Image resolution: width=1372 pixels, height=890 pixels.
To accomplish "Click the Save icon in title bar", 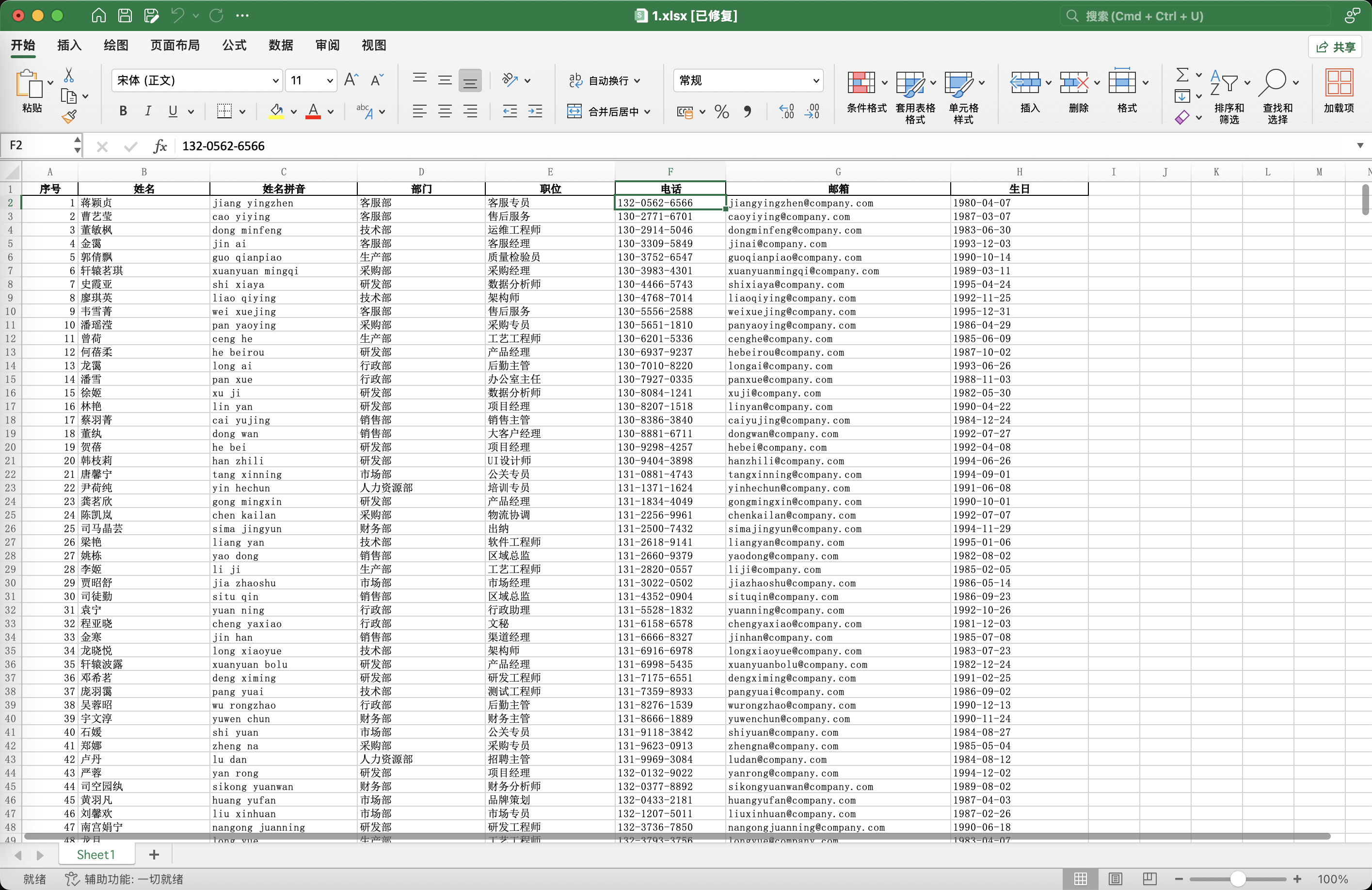I will 125,16.
